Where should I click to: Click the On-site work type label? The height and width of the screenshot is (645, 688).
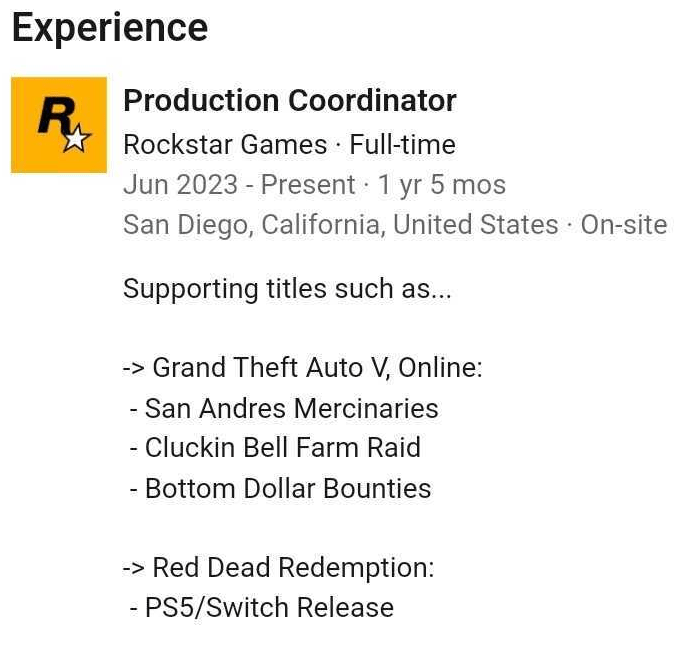point(623,224)
